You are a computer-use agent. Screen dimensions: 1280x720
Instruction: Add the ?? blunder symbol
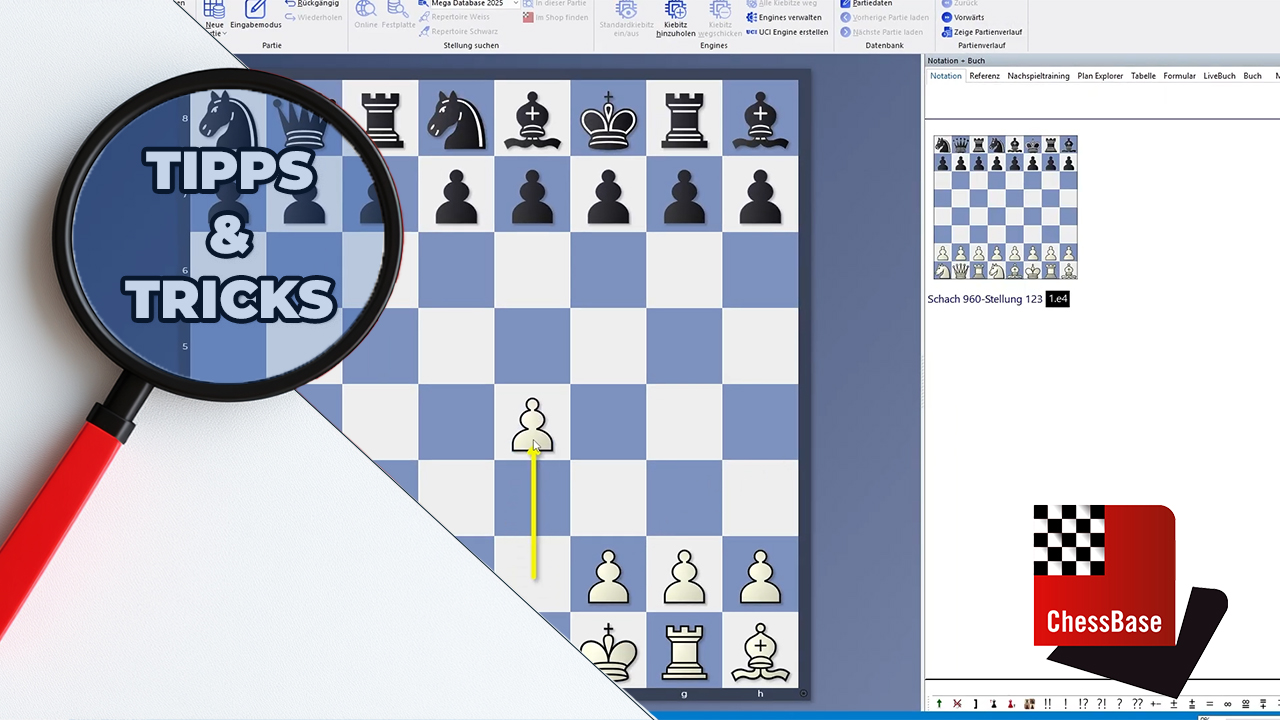(x=1138, y=704)
